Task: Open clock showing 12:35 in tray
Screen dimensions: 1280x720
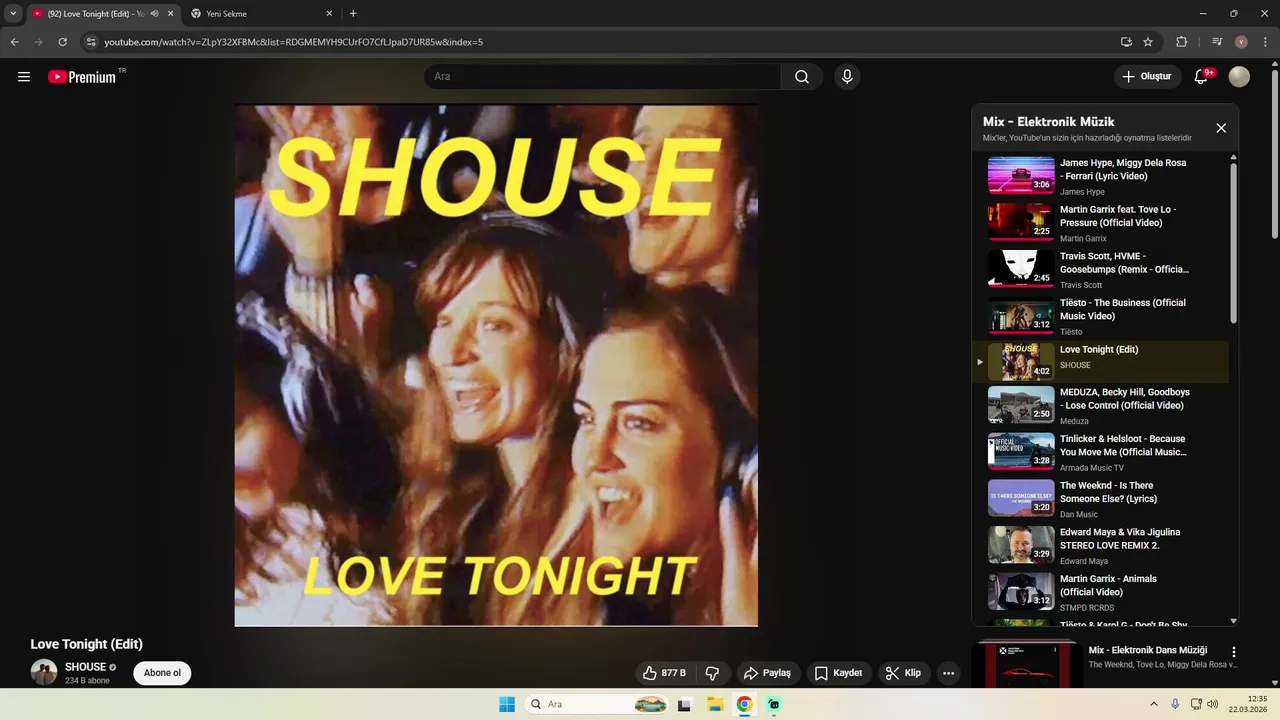Action: (1249, 704)
